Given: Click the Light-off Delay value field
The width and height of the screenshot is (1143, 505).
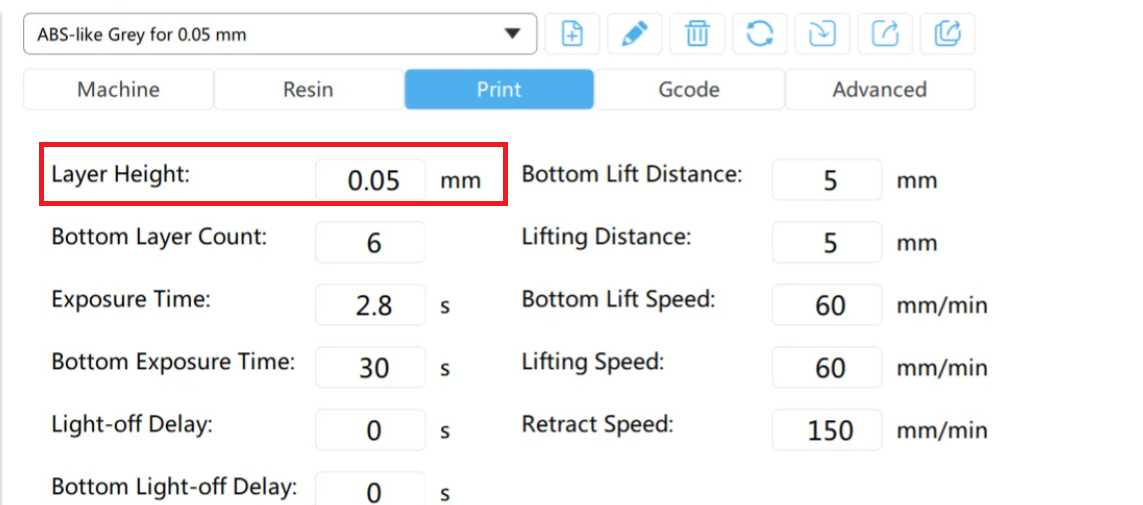Looking at the screenshot, I should pos(370,430).
